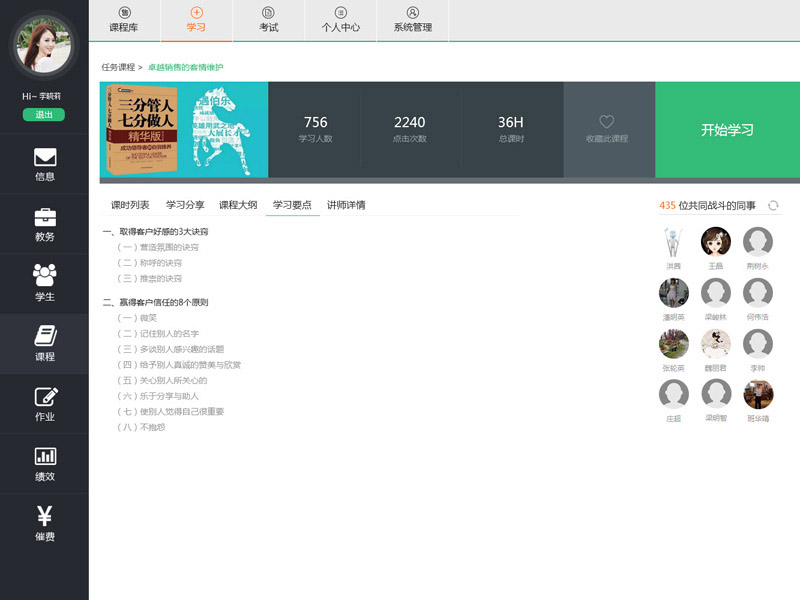The width and height of the screenshot is (800, 600).
Task: Open 绩效 chart icon in sidebar
Action: pos(44,456)
